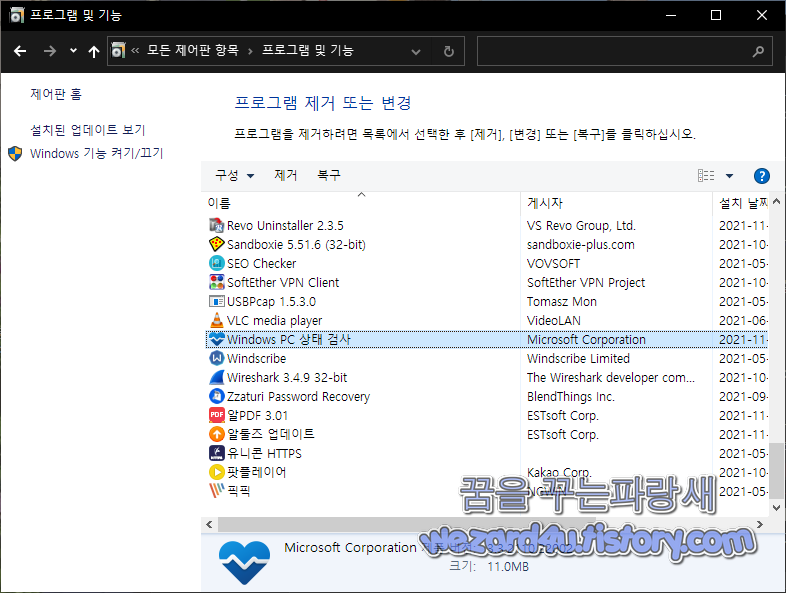The height and width of the screenshot is (593, 786).
Task: Click the Windows PC 상태 검사 heart icon
Action: [216, 339]
